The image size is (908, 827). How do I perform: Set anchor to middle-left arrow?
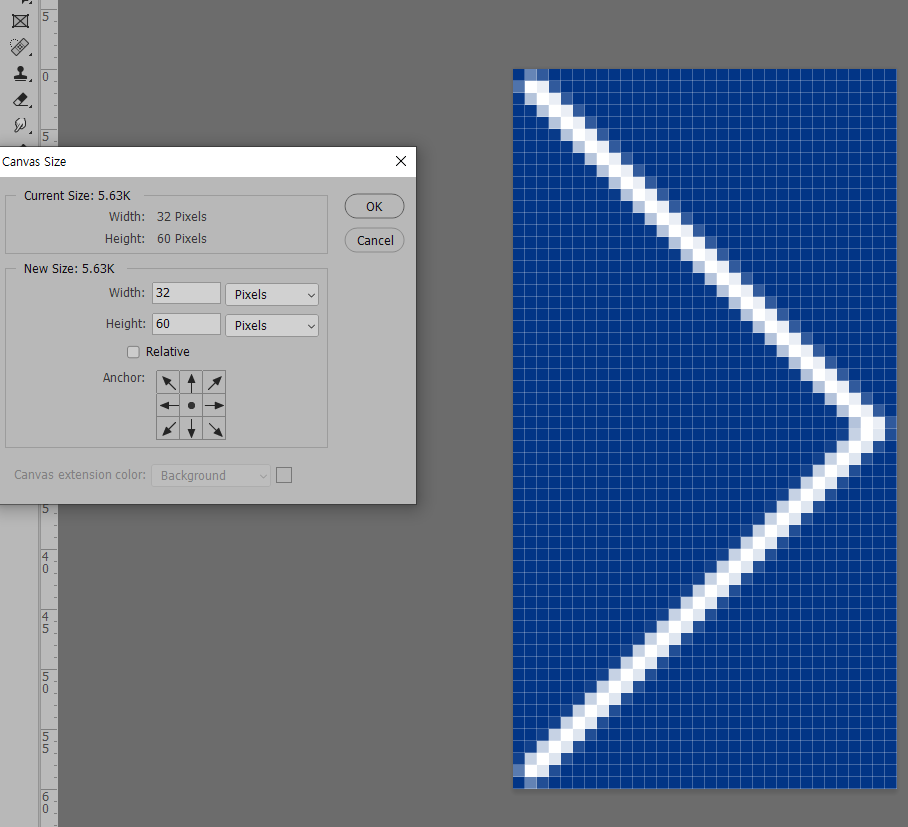point(168,405)
